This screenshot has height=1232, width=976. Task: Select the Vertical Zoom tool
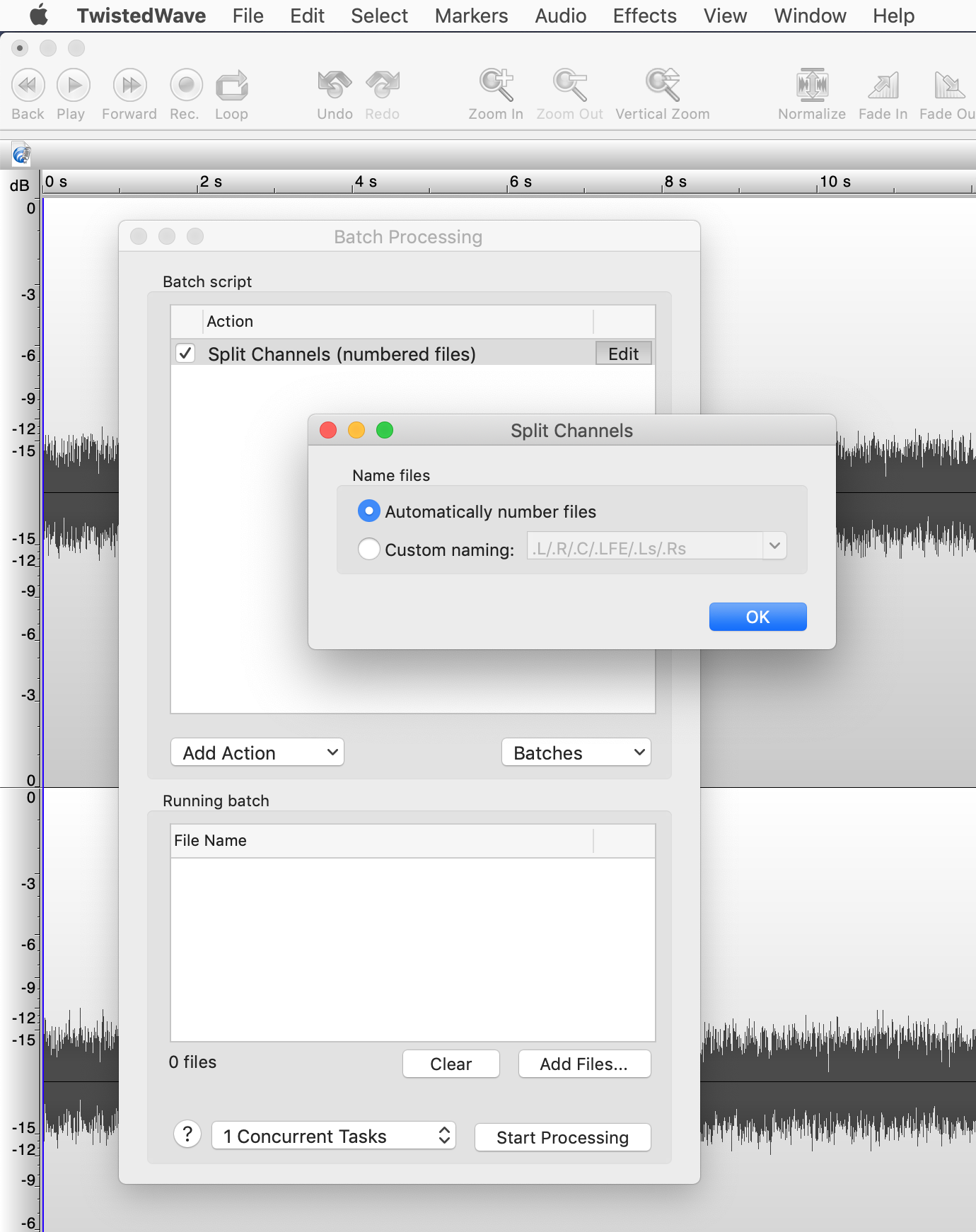[662, 86]
